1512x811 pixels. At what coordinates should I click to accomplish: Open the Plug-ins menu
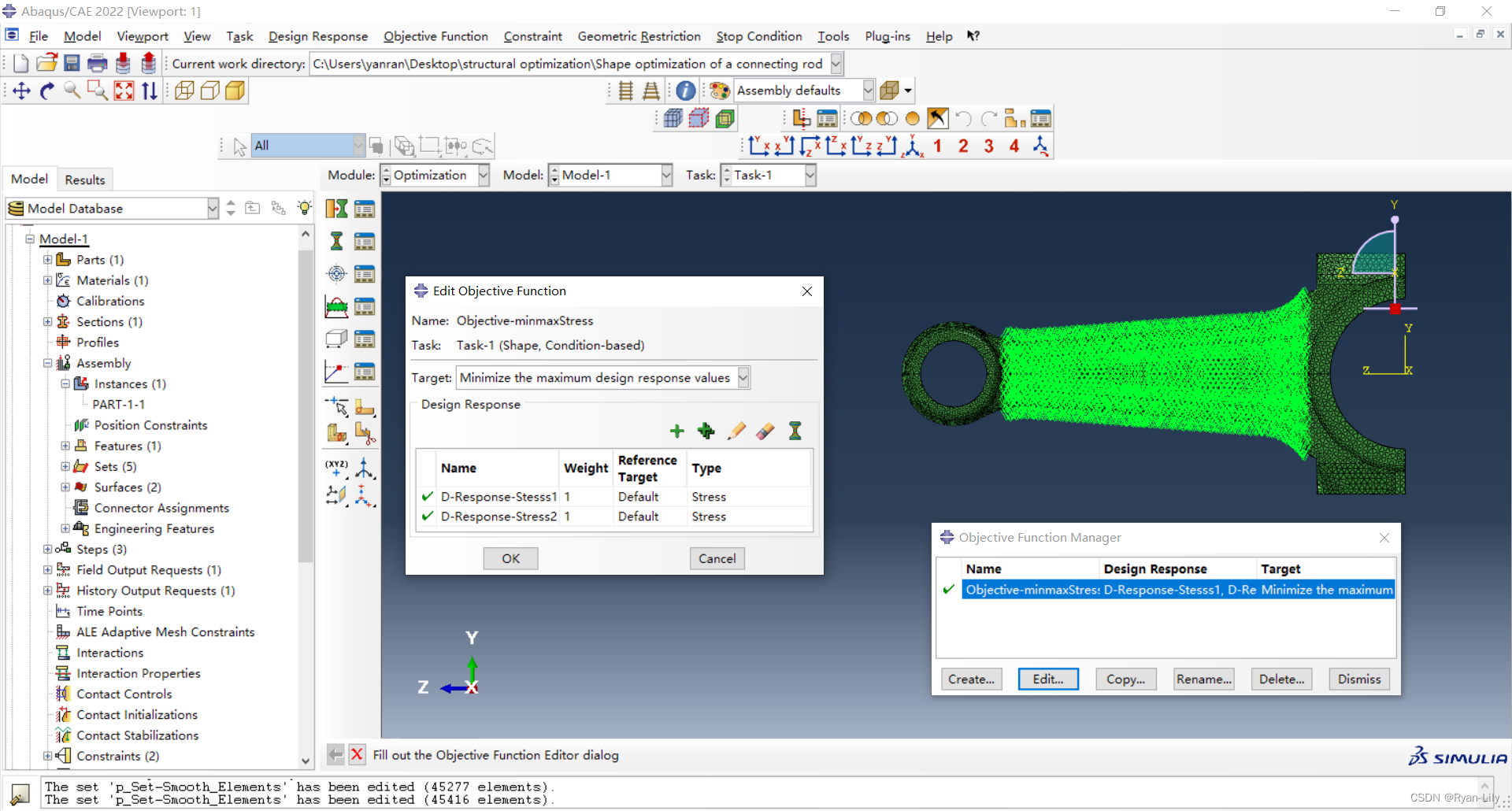point(888,36)
